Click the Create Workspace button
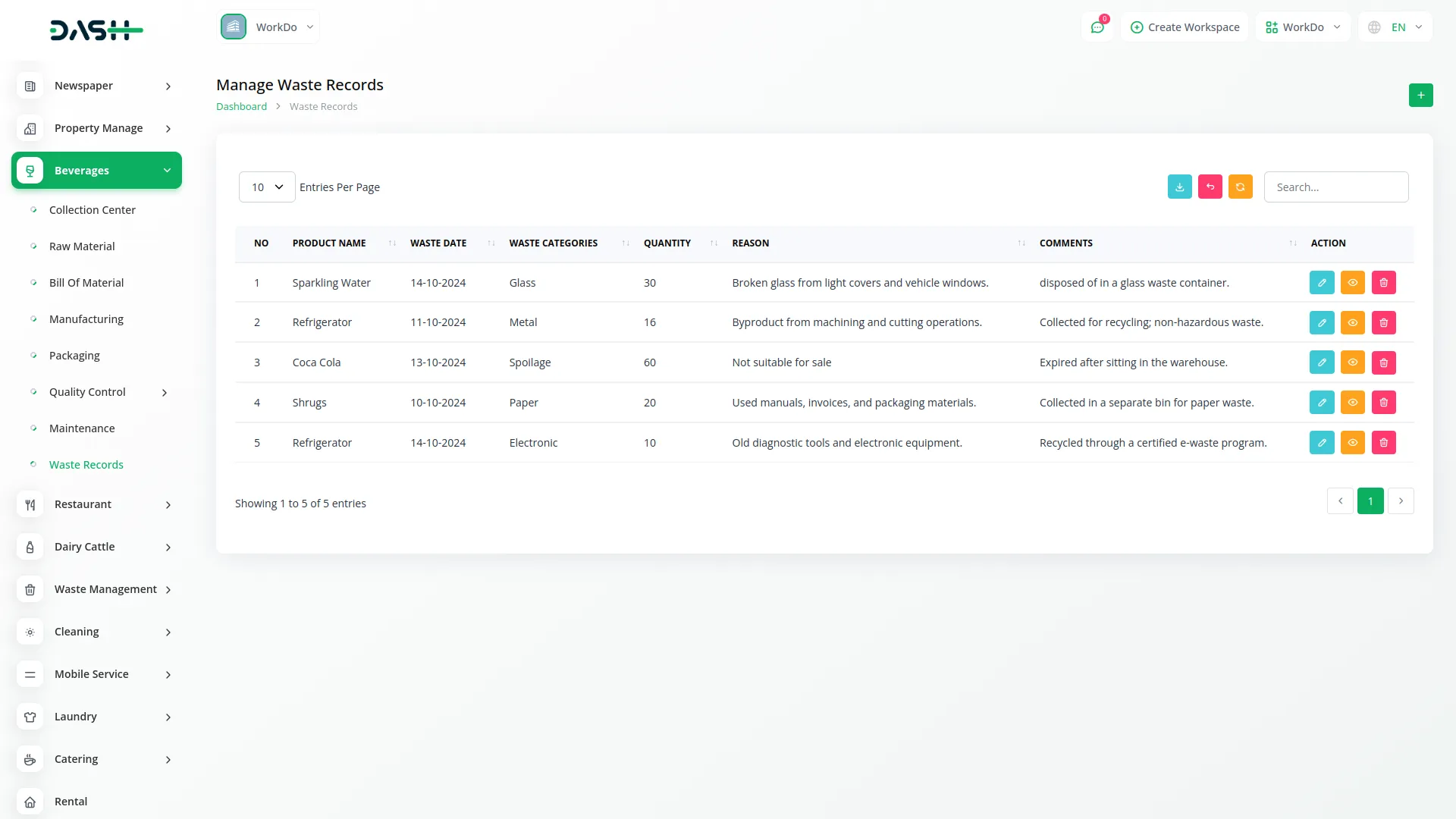The width and height of the screenshot is (1456, 819). pos(1185,27)
